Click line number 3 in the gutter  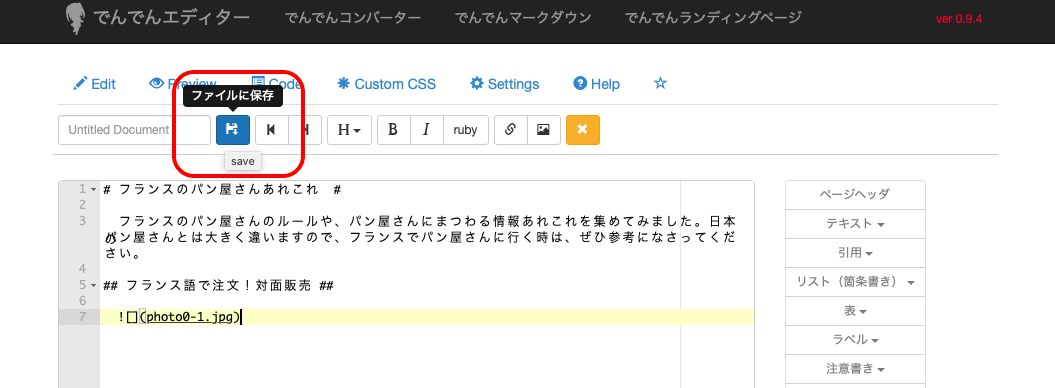[82, 221]
